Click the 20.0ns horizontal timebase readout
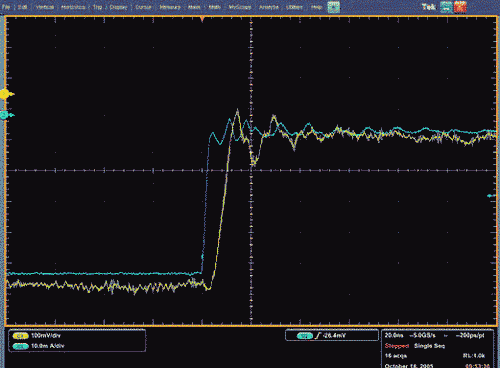This screenshot has height=368, width=500. (394, 335)
